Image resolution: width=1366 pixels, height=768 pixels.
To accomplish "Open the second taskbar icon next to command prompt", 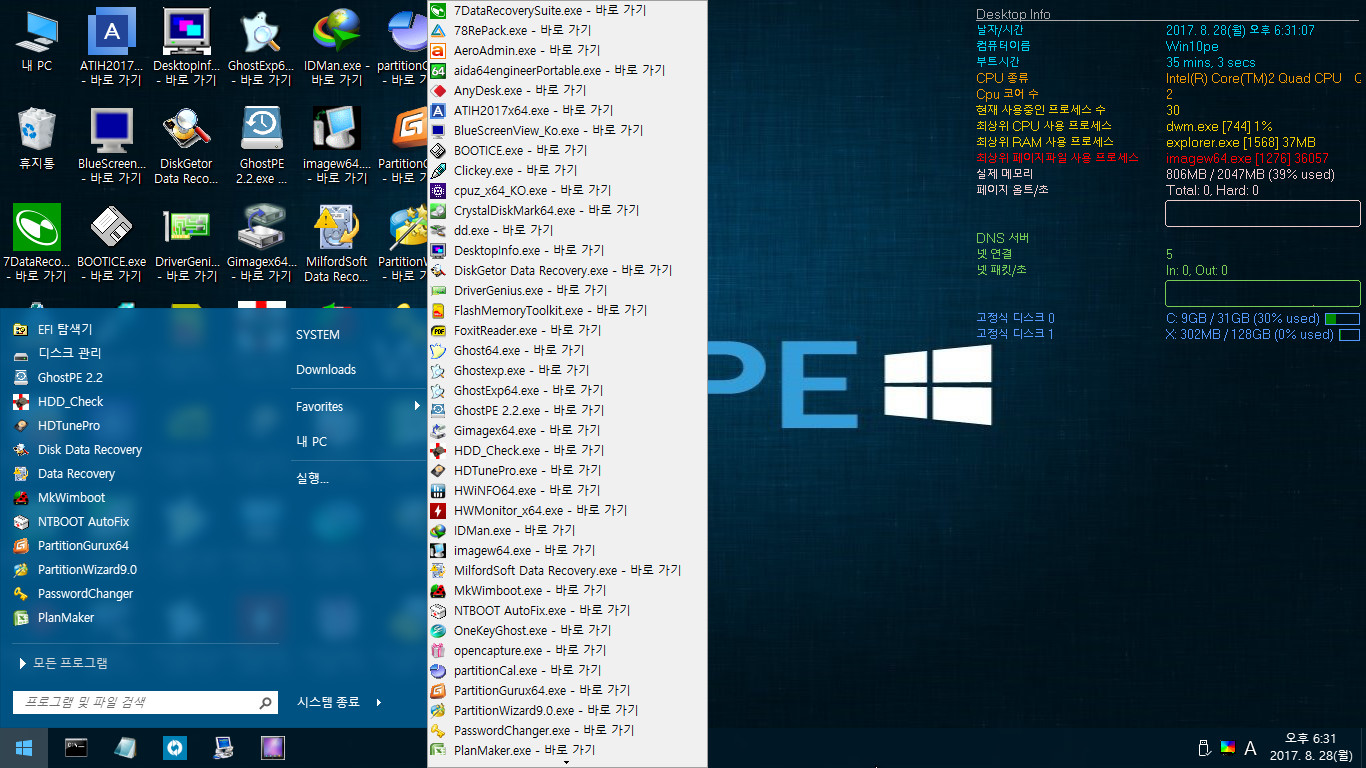I will [x=125, y=747].
